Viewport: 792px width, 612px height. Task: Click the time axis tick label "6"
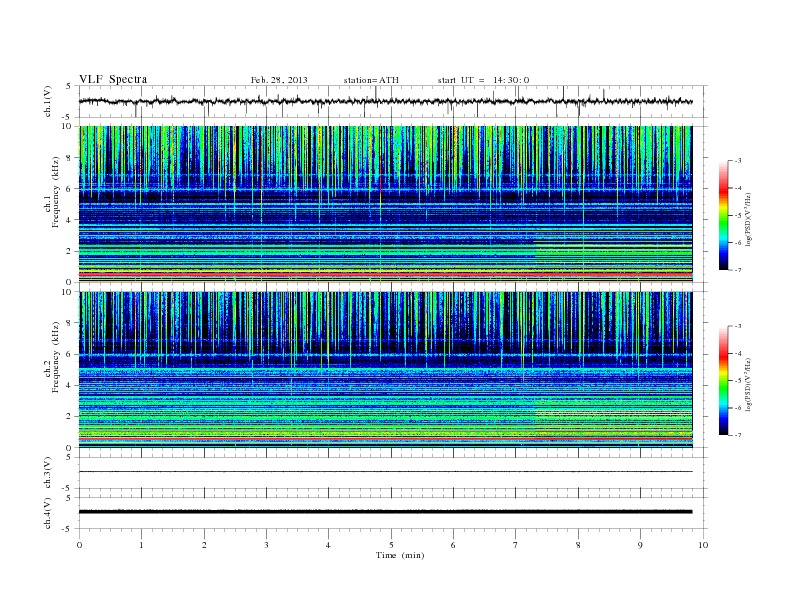[453, 545]
